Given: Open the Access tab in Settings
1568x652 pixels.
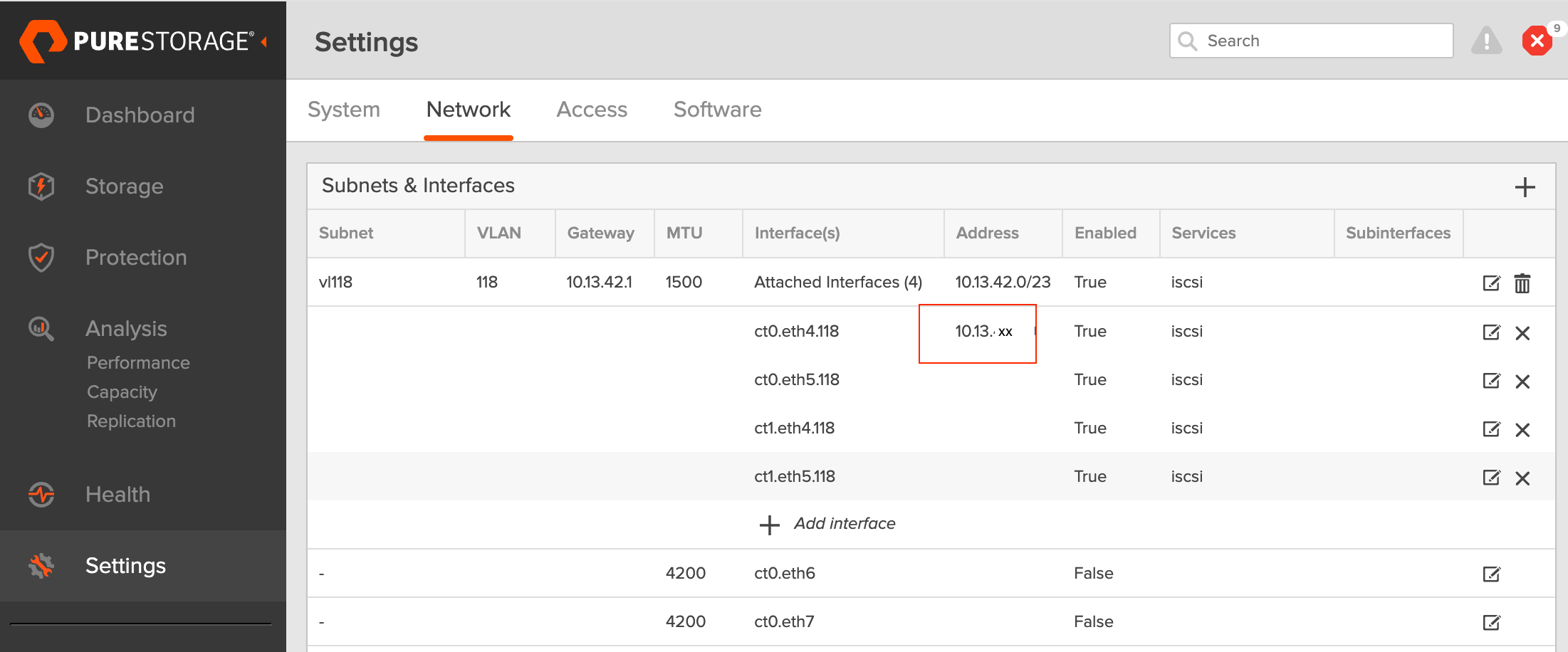Looking at the screenshot, I should 592,110.
